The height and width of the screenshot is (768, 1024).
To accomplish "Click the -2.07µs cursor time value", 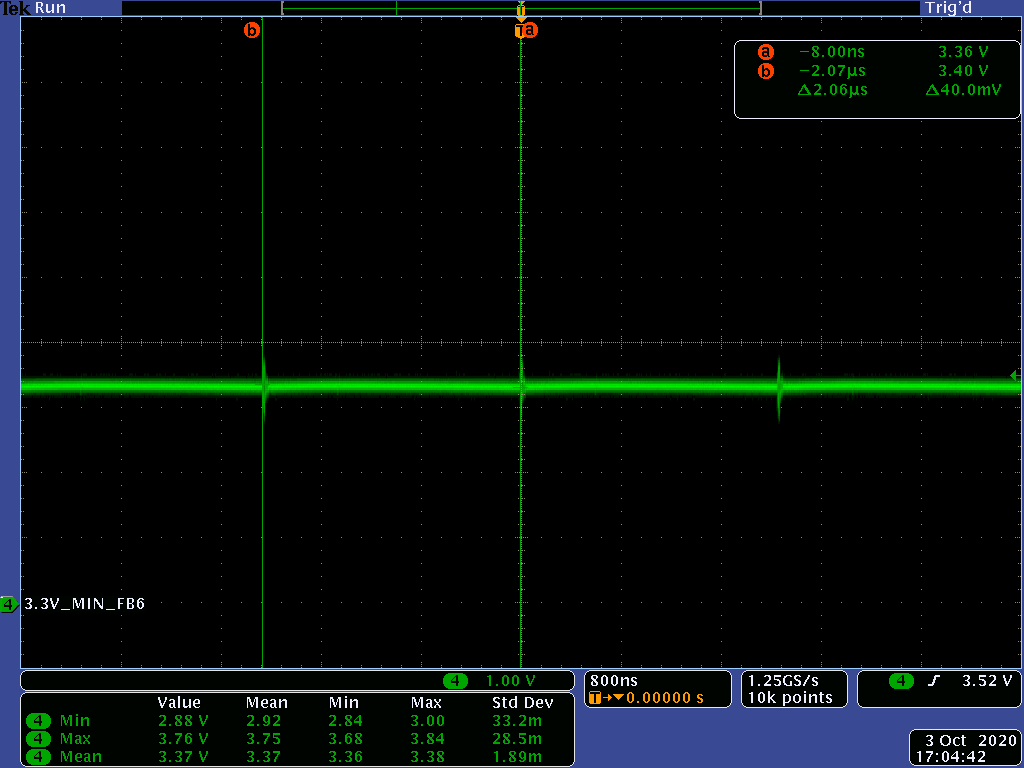I will tap(833, 71).
